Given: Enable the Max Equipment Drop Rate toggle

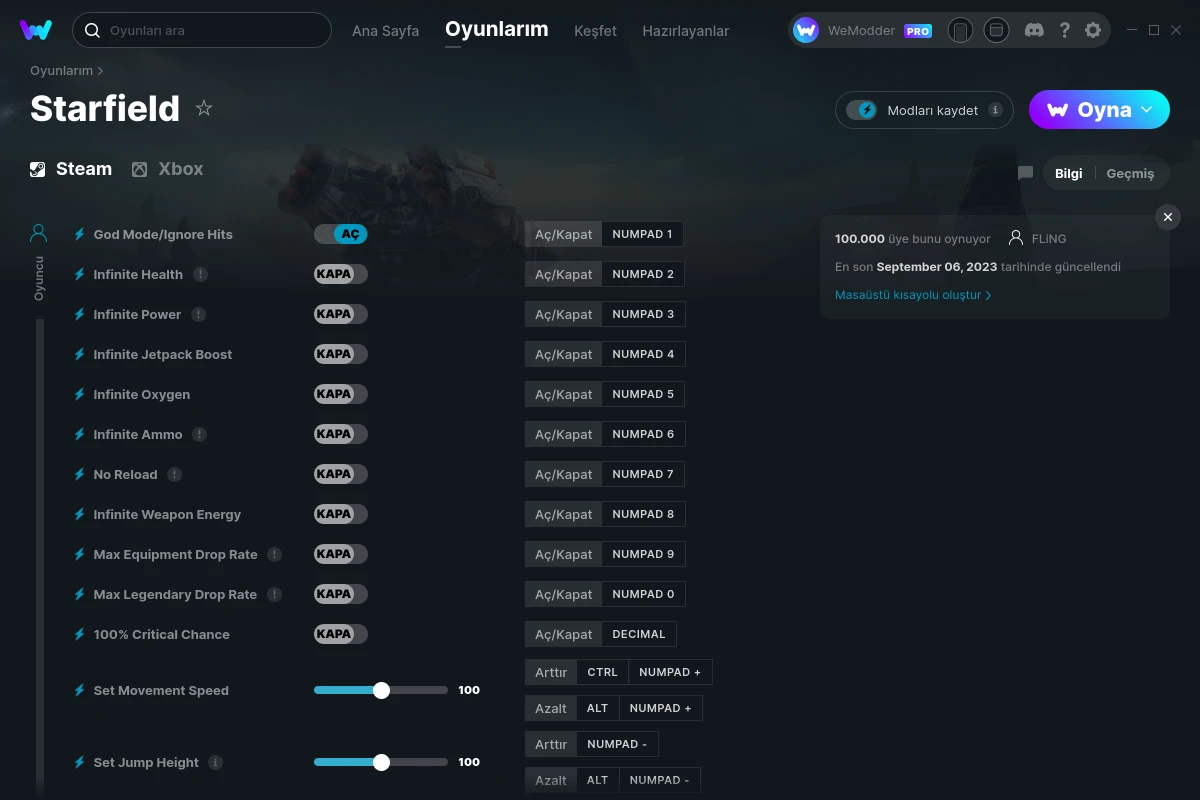Looking at the screenshot, I should [341, 554].
